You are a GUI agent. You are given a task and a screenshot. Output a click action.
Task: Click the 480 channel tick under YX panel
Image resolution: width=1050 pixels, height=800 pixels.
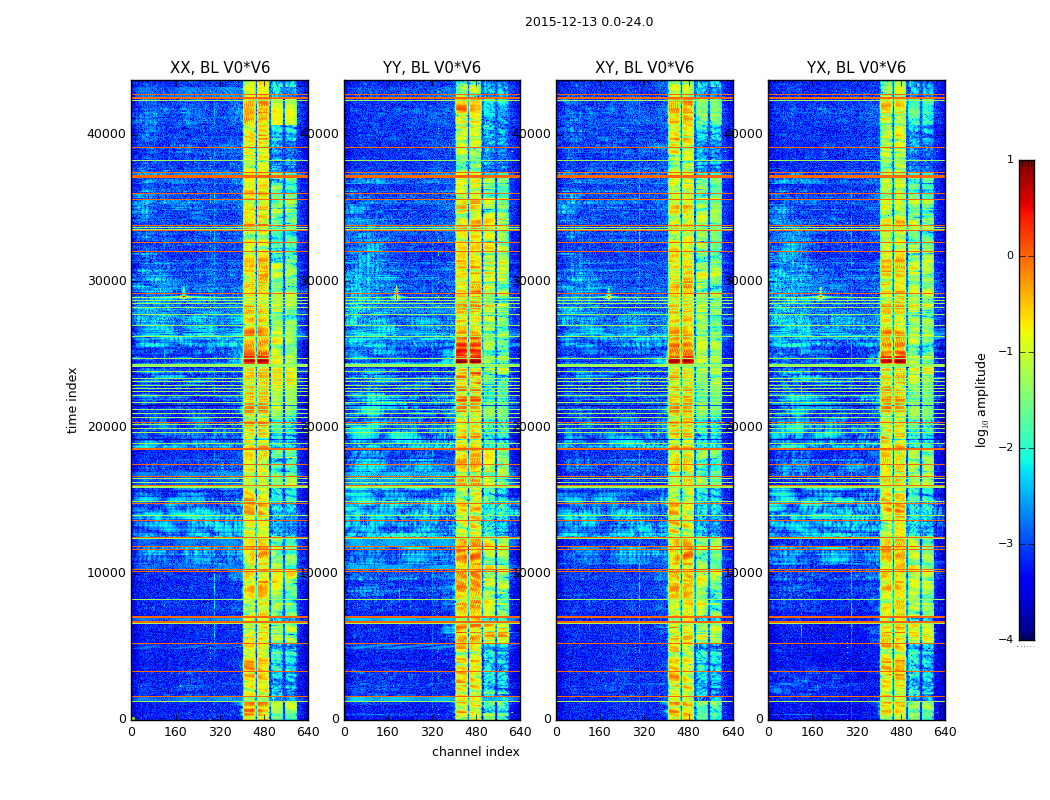click(901, 732)
